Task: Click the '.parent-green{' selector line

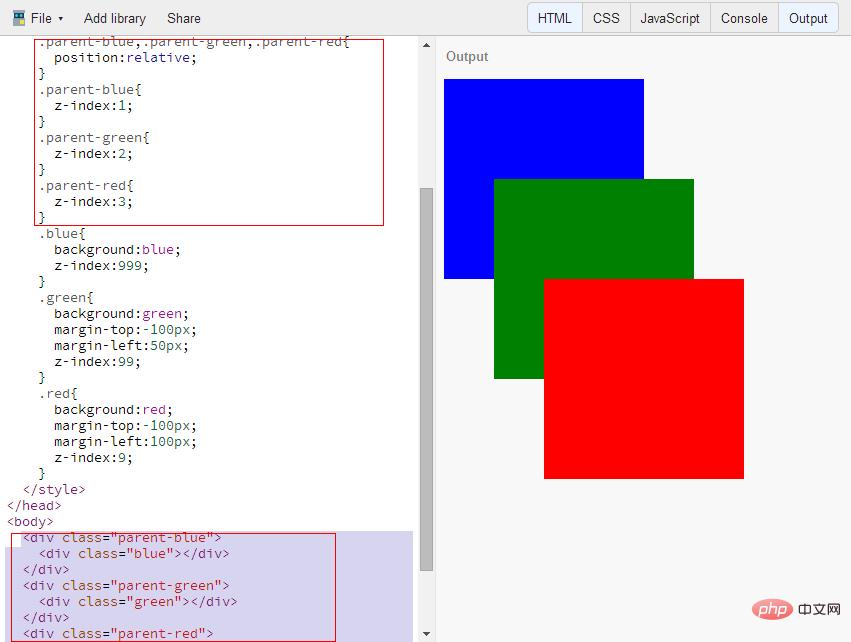Action: (93, 137)
